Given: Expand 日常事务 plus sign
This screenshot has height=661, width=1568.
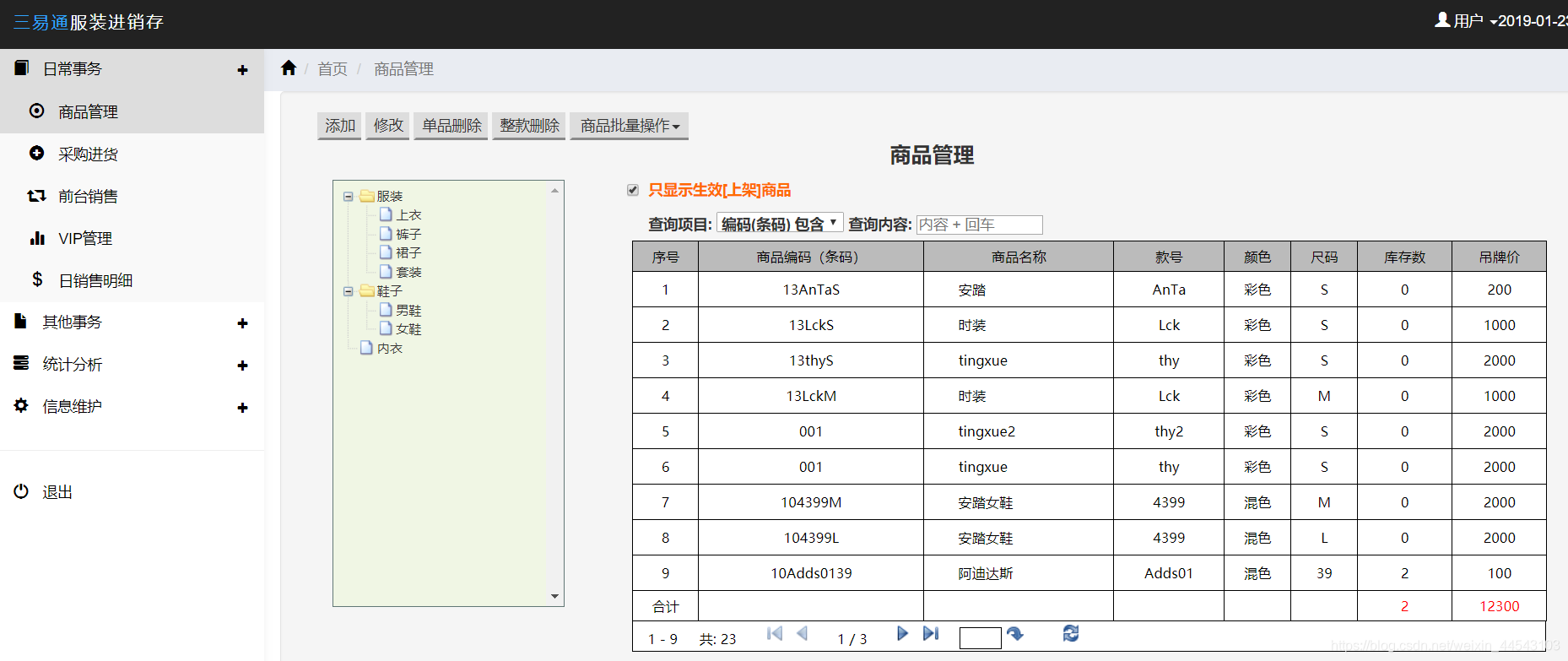Looking at the screenshot, I should coord(242,70).
